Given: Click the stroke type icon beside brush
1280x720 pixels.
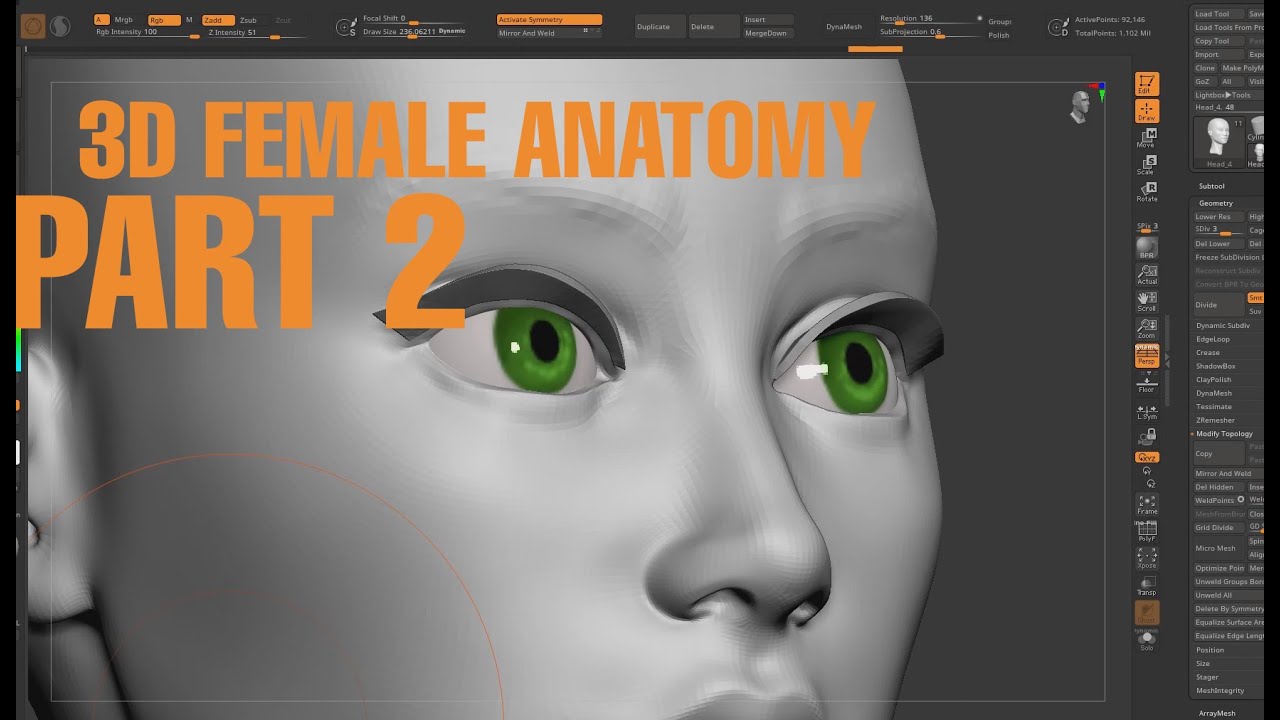Looking at the screenshot, I should 60,27.
